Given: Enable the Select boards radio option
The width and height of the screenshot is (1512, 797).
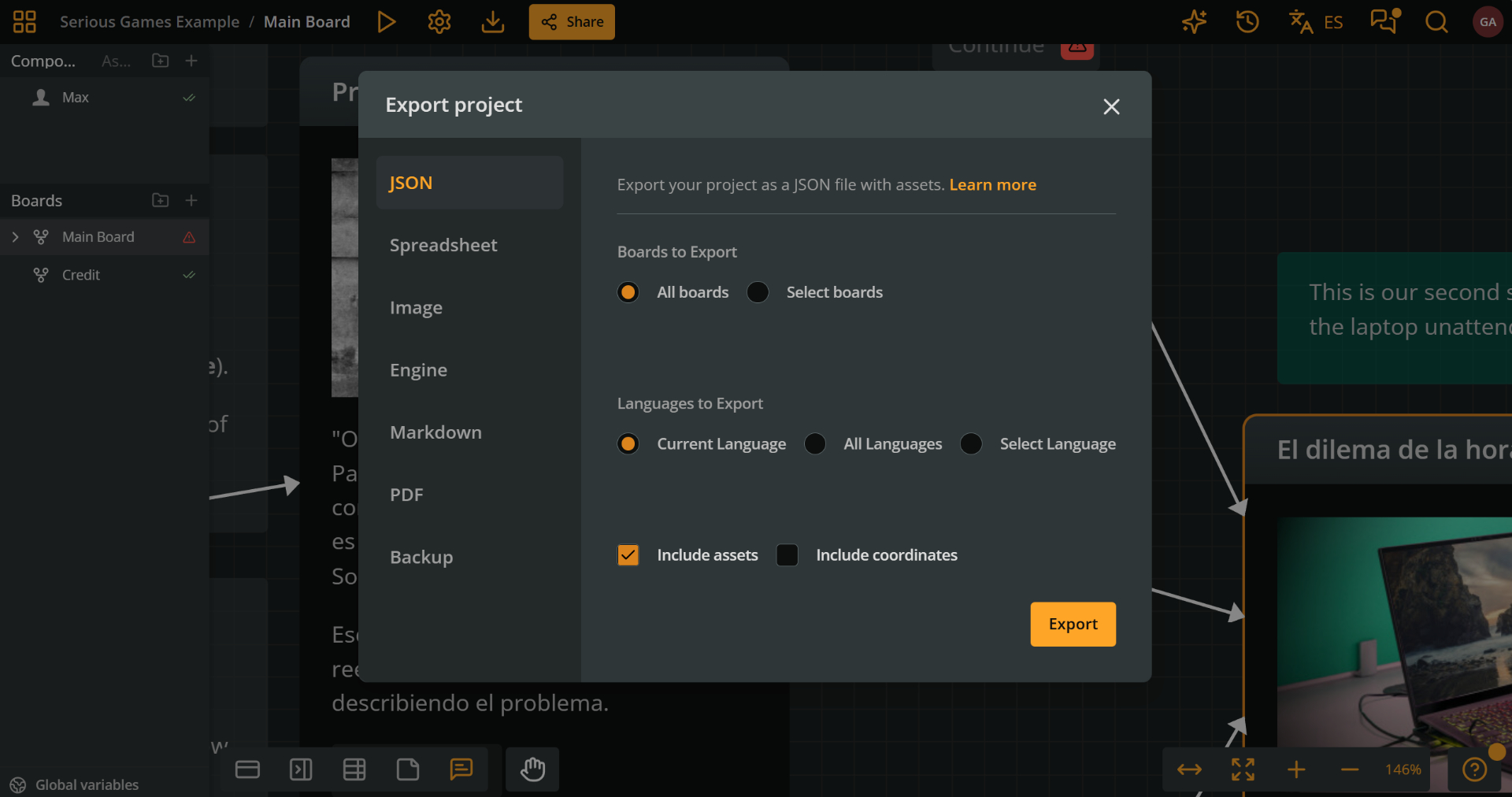Looking at the screenshot, I should [757, 291].
